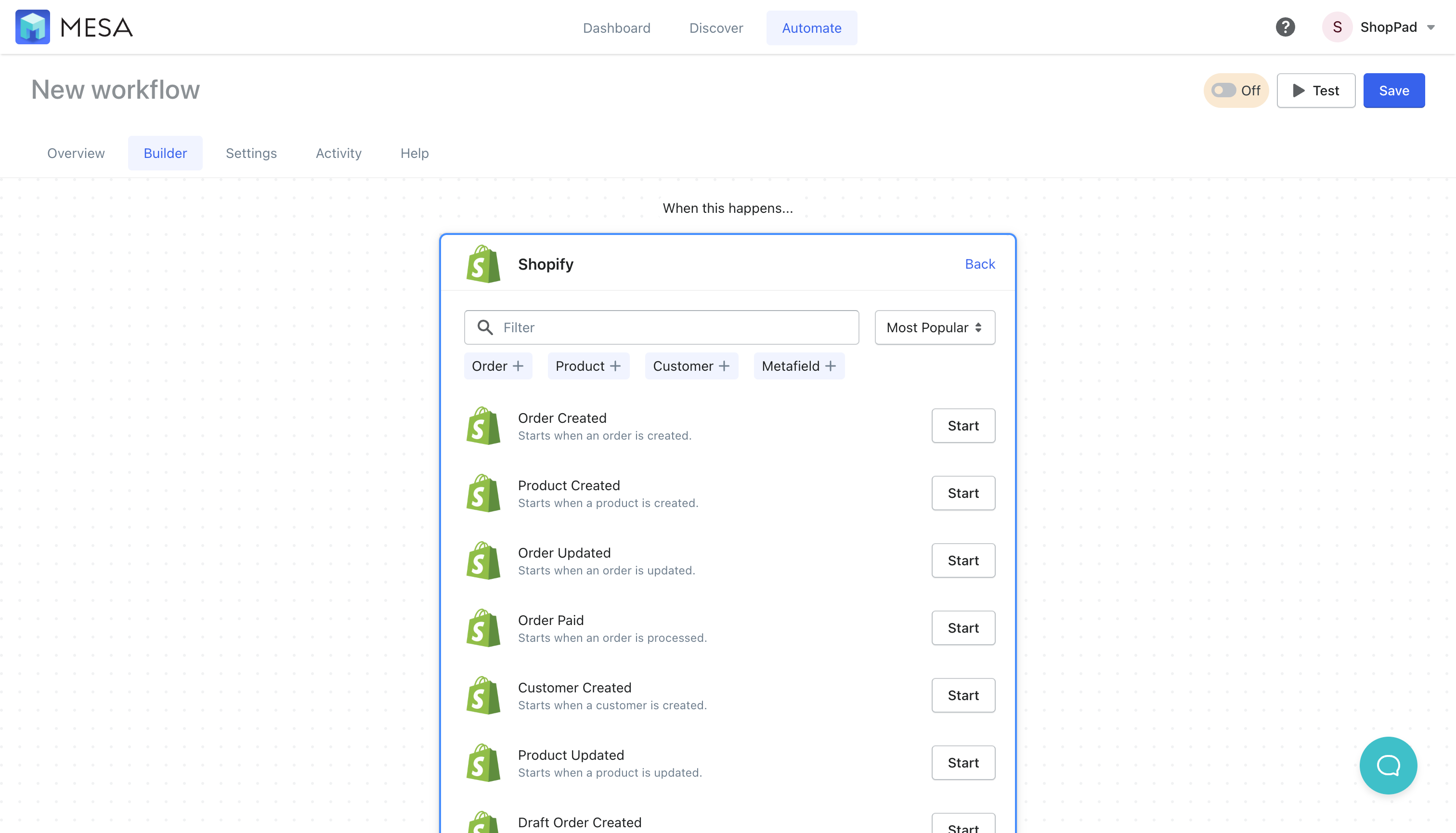The image size is (1456, 833).
Task: Click the New workflow title
Action: pos(116,90)
